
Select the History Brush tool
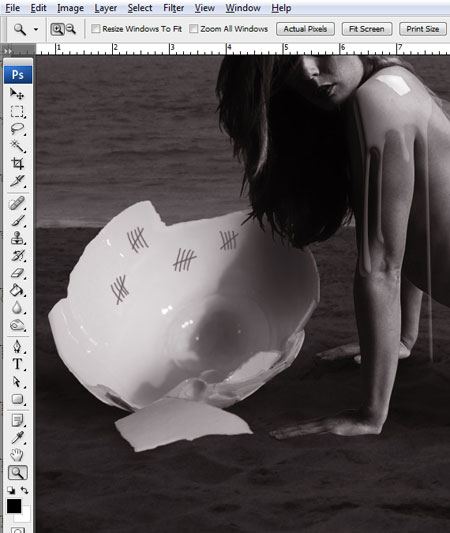[17, 256]
